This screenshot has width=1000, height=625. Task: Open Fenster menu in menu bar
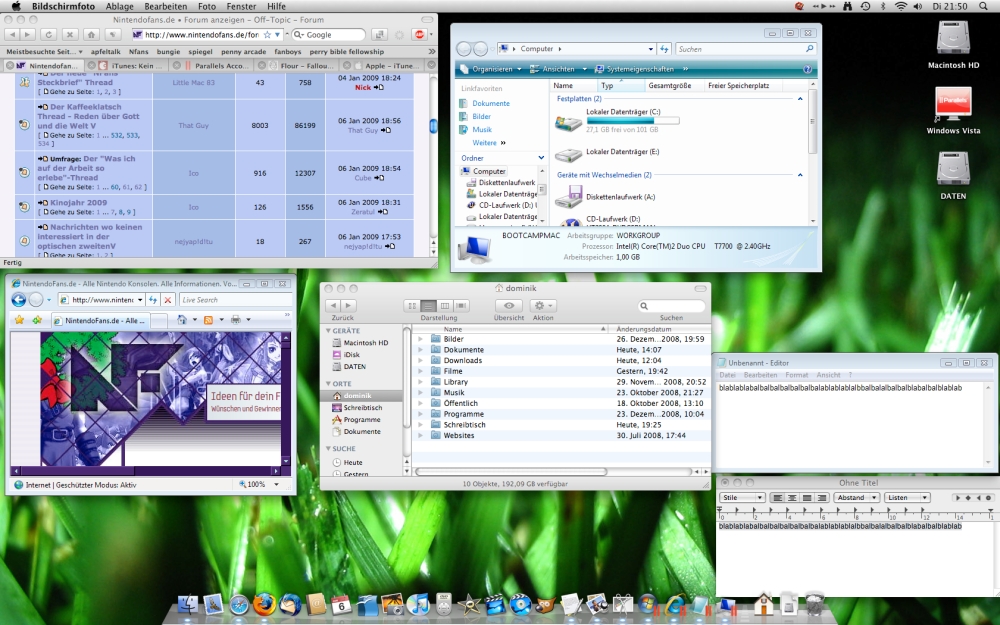coord(241,6)
